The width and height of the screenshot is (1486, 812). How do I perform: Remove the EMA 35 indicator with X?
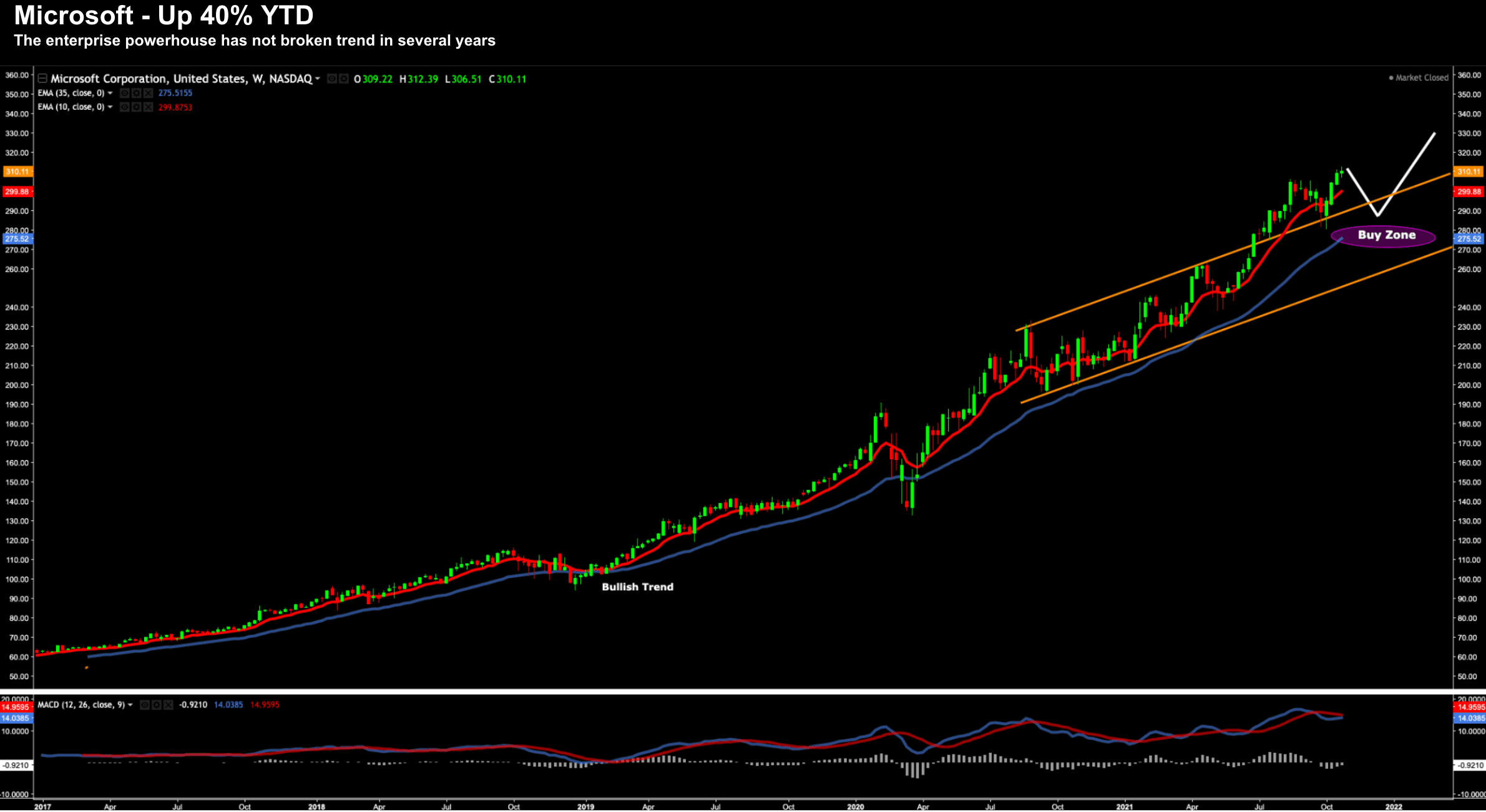pos(148,93)
